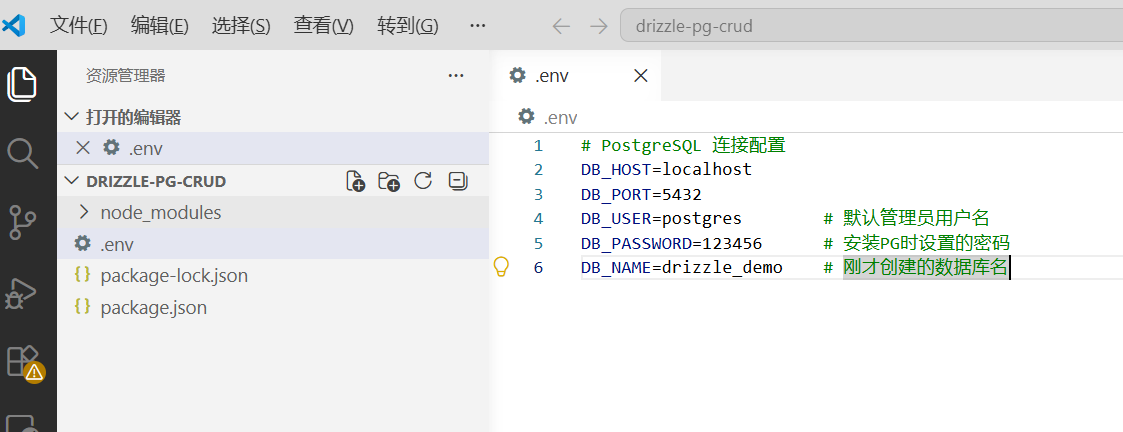Image resolution: width=1123 pixels, height=432 pixels.
Task: Click the '安装PG时设置的密码' comment
Action: [926, 243]
